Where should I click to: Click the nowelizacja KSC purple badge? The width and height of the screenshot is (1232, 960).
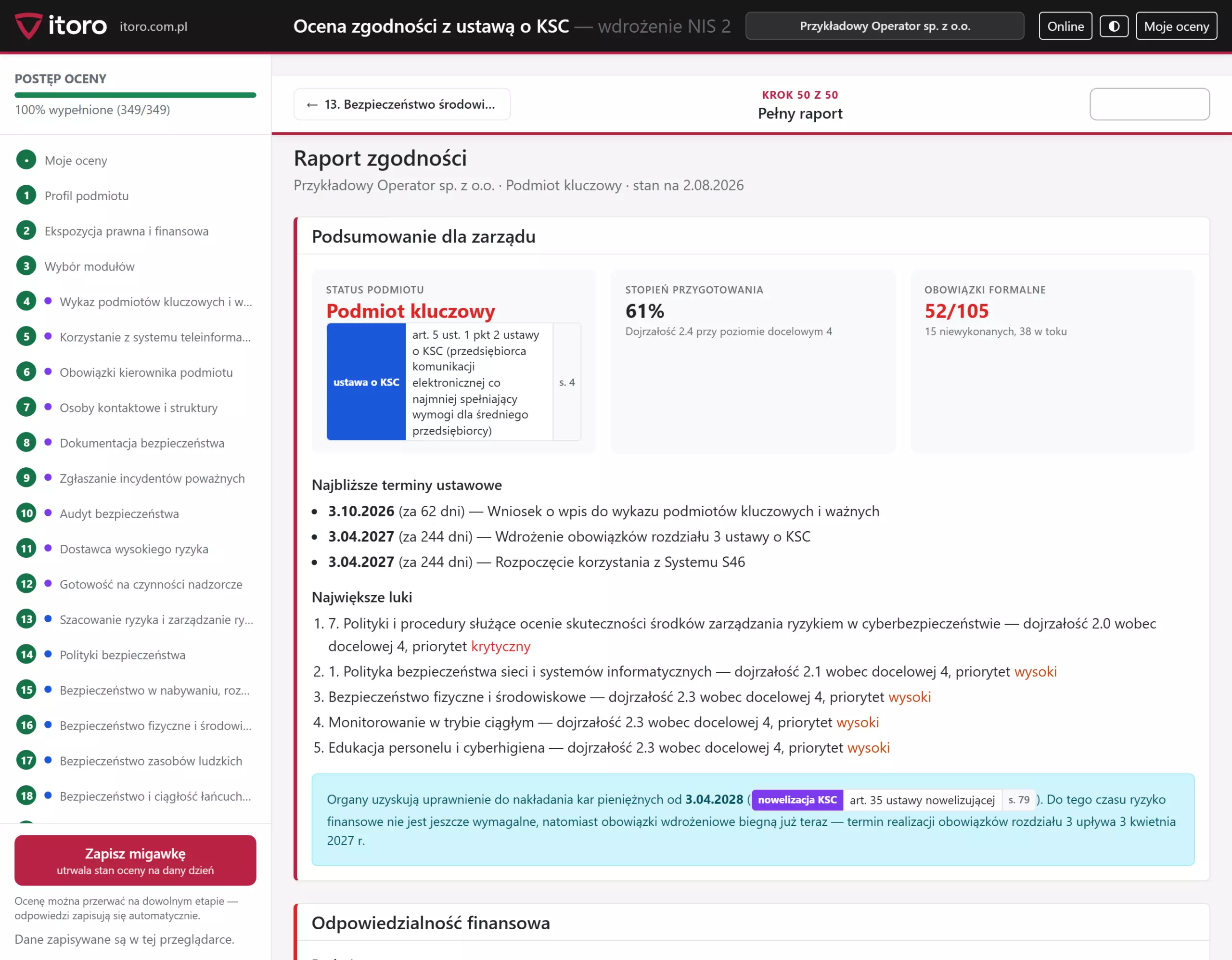point(797,800)
